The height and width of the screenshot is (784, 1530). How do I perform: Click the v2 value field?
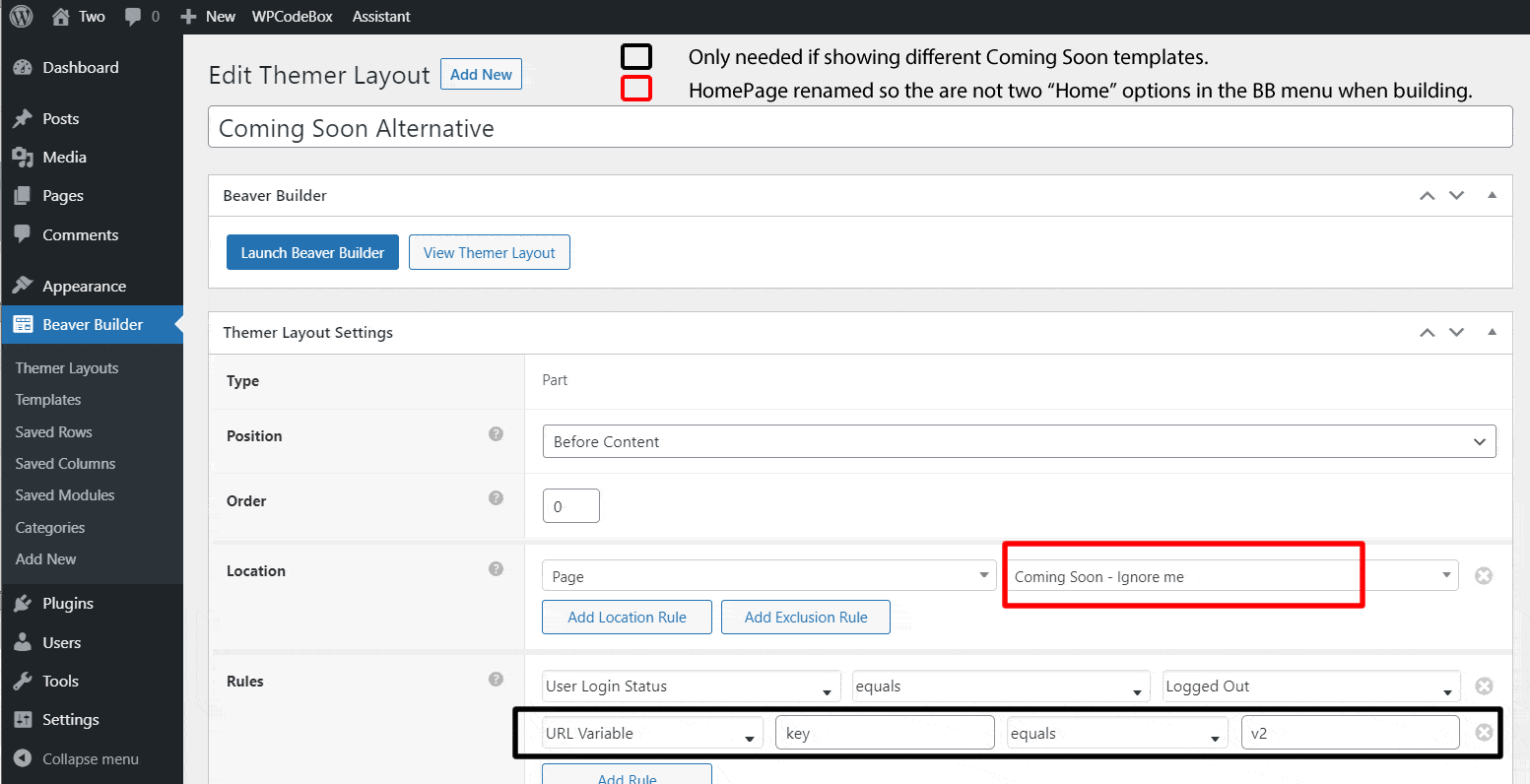coord(1350,733)
